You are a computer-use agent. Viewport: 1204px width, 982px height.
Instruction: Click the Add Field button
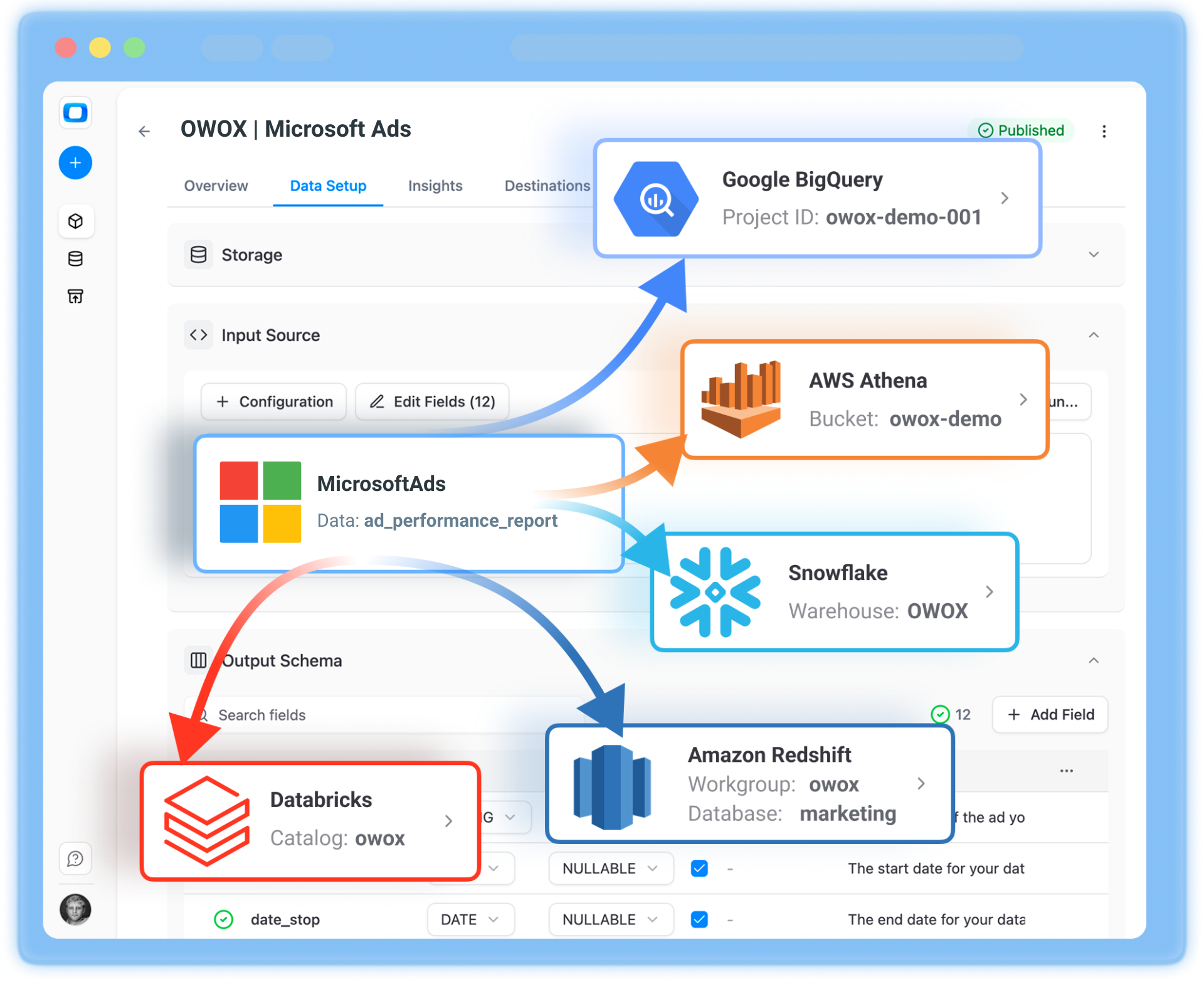(1049, 714)
